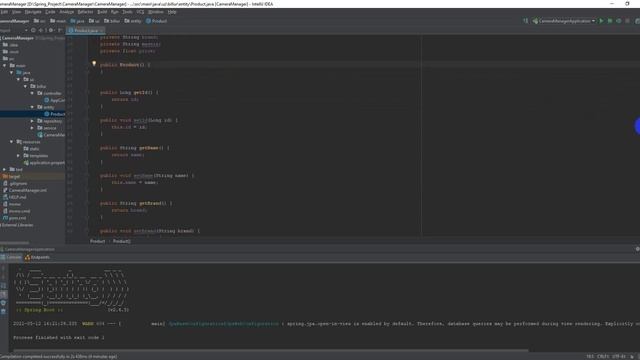Open the Window menu
Viewport: 640px width, 360px height.
click(156, 12)
